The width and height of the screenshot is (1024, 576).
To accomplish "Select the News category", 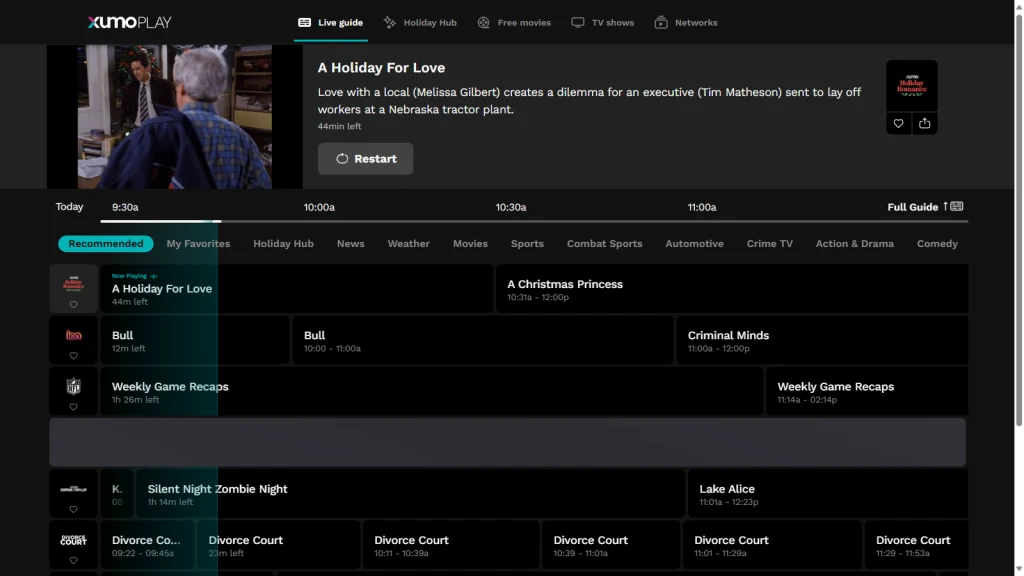I will click(x=351, y=244).
